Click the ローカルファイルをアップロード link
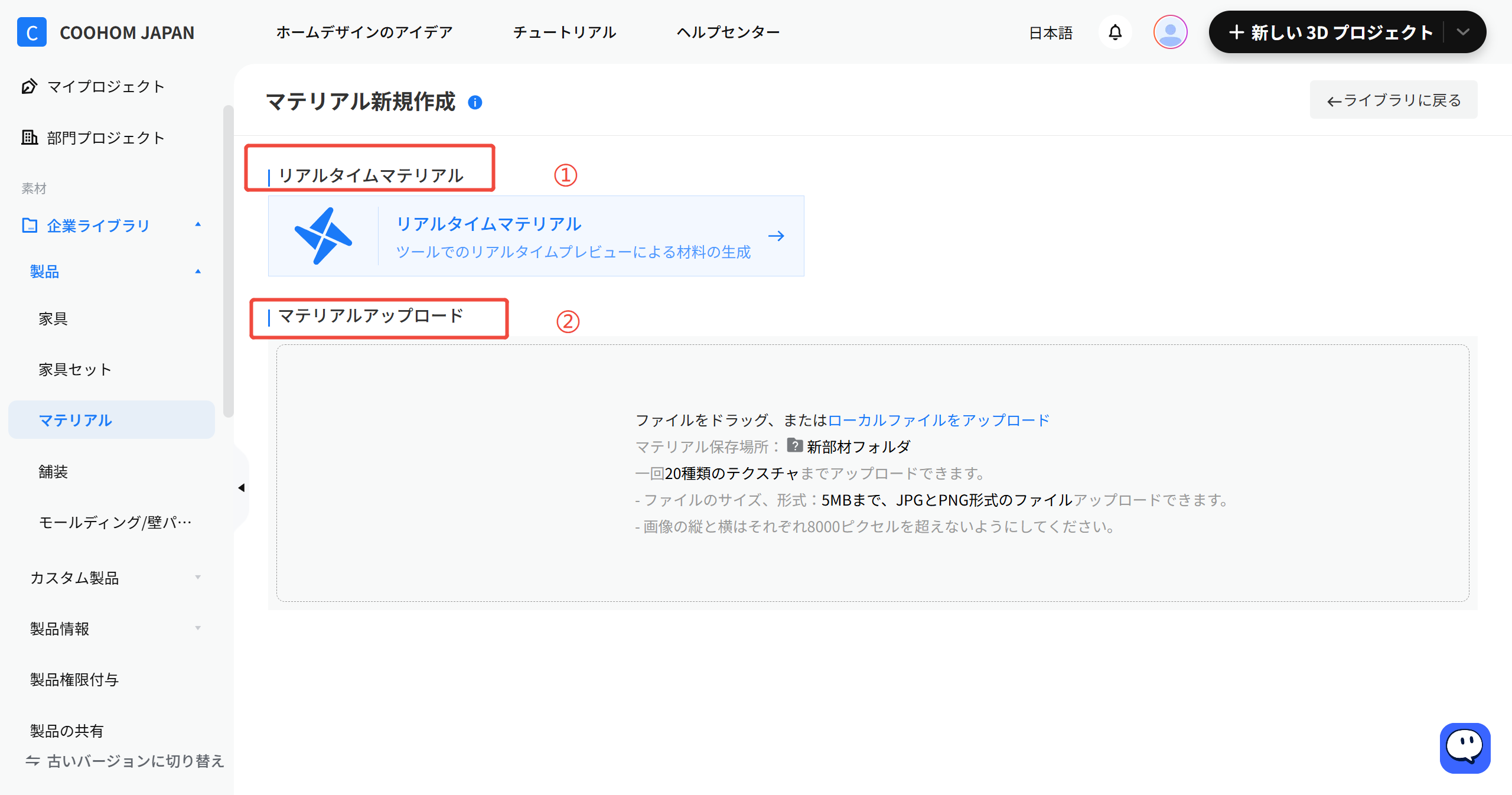 [x=939, y=420]
